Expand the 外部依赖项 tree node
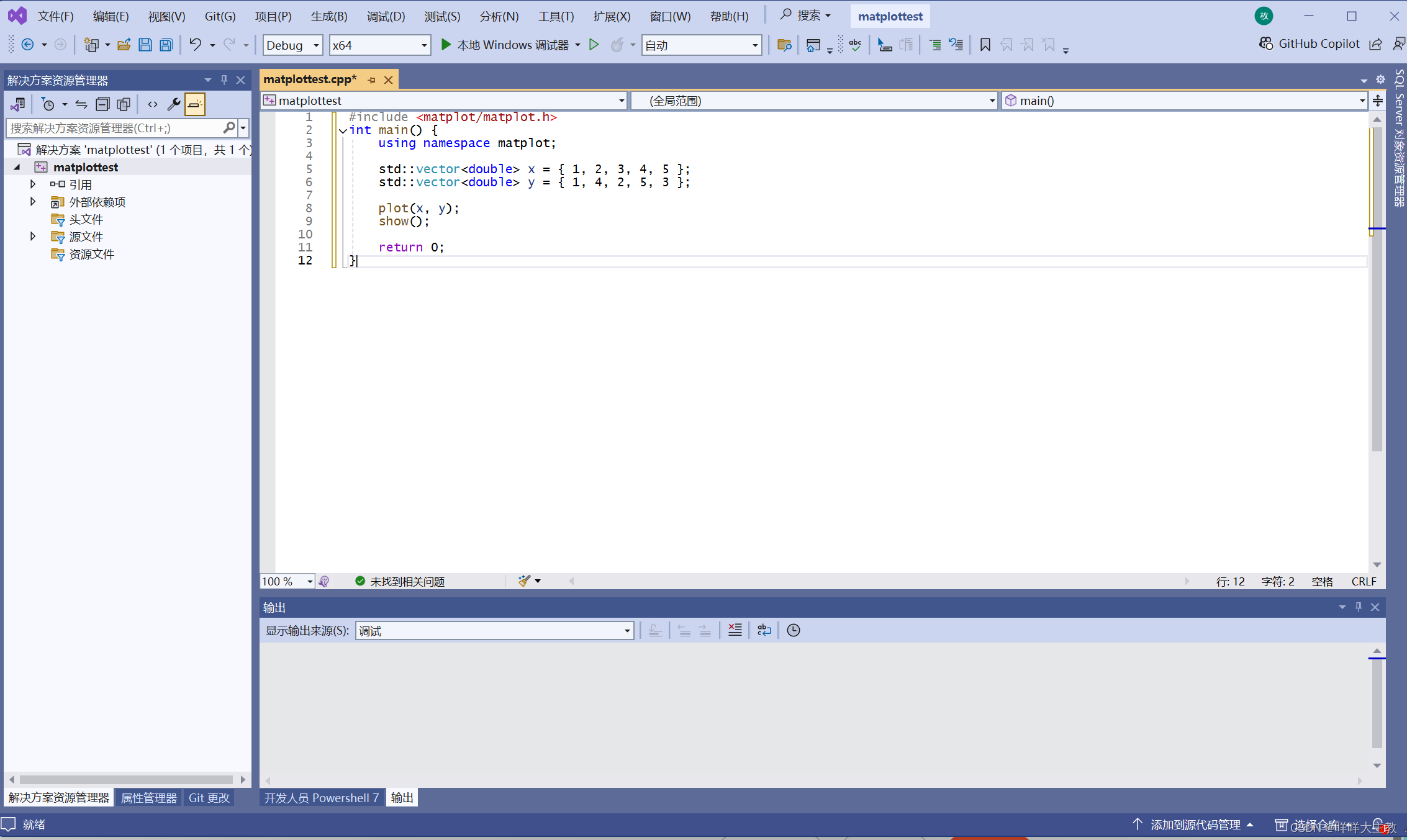Viewport: 1407px width, 840px height. click(33, 202)
